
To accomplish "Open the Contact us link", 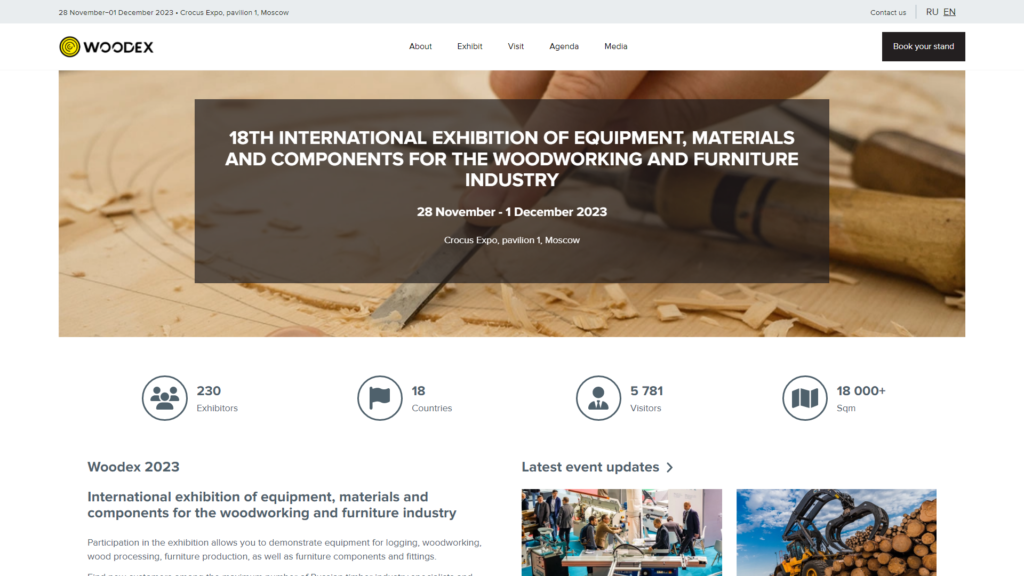I will tap(888, 12).
